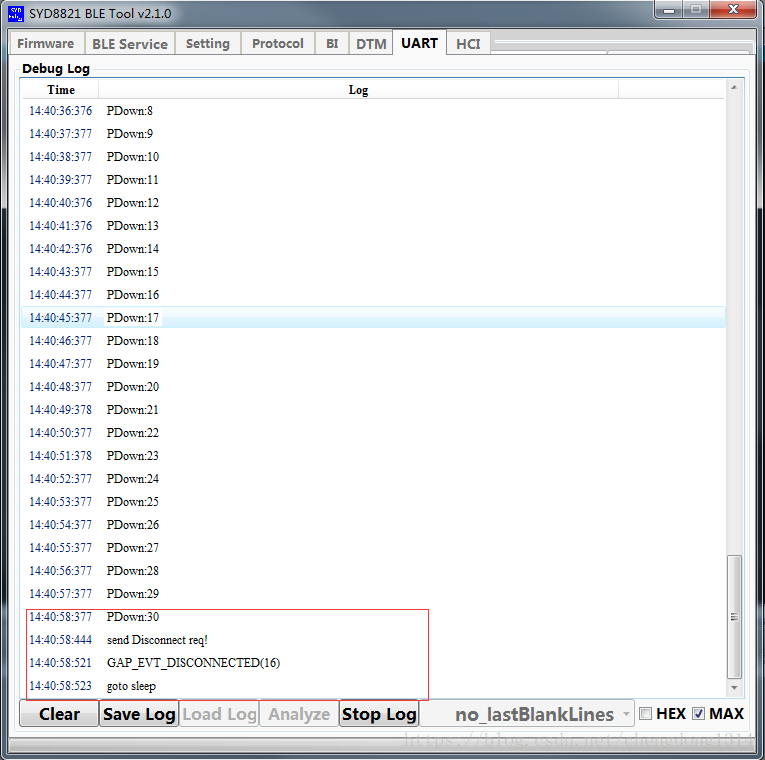The height and width of the screenshot is (760, 765).
Task: Open the Setting tab
Action: (x=208, y=43)
